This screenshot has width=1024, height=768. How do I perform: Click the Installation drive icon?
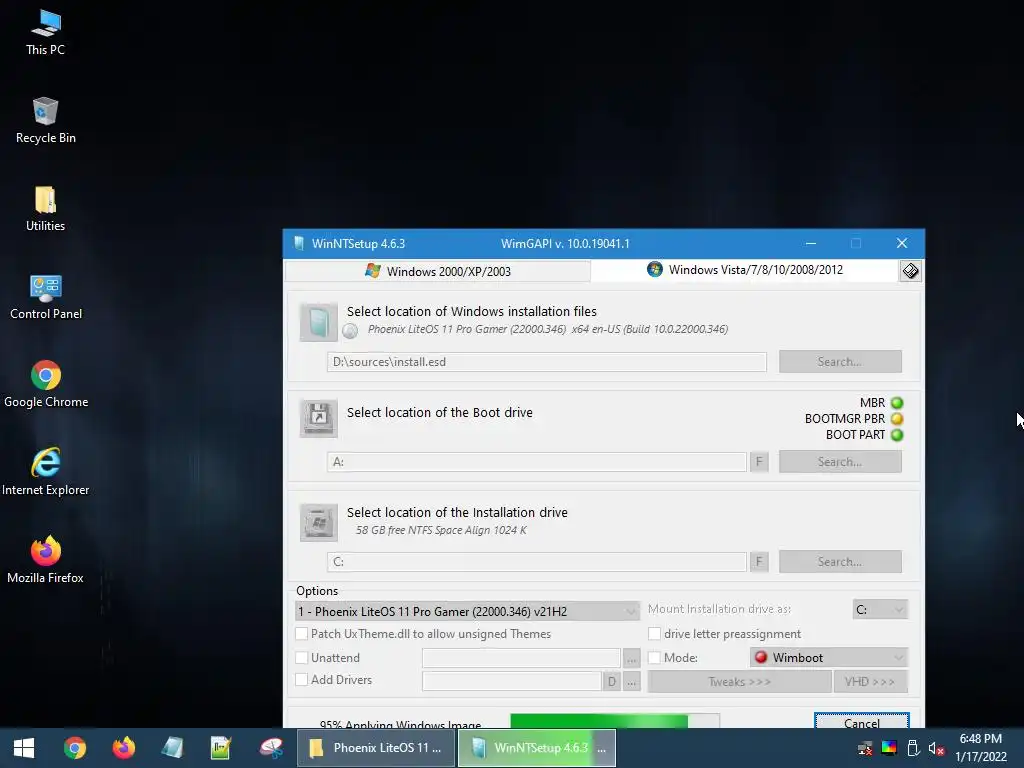tap(319, 522)
